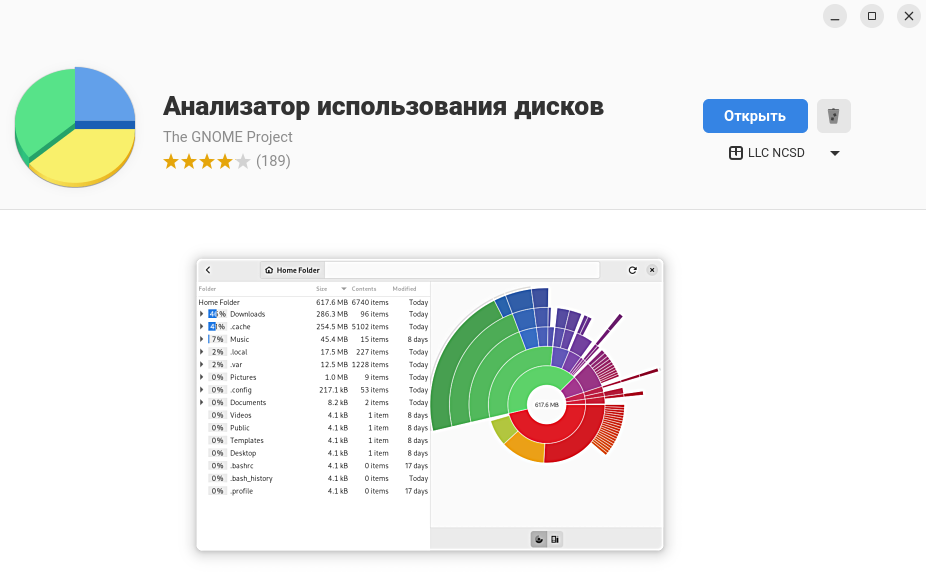Minimize the software window
Screen dimensions: 926x582
[835, 16]
